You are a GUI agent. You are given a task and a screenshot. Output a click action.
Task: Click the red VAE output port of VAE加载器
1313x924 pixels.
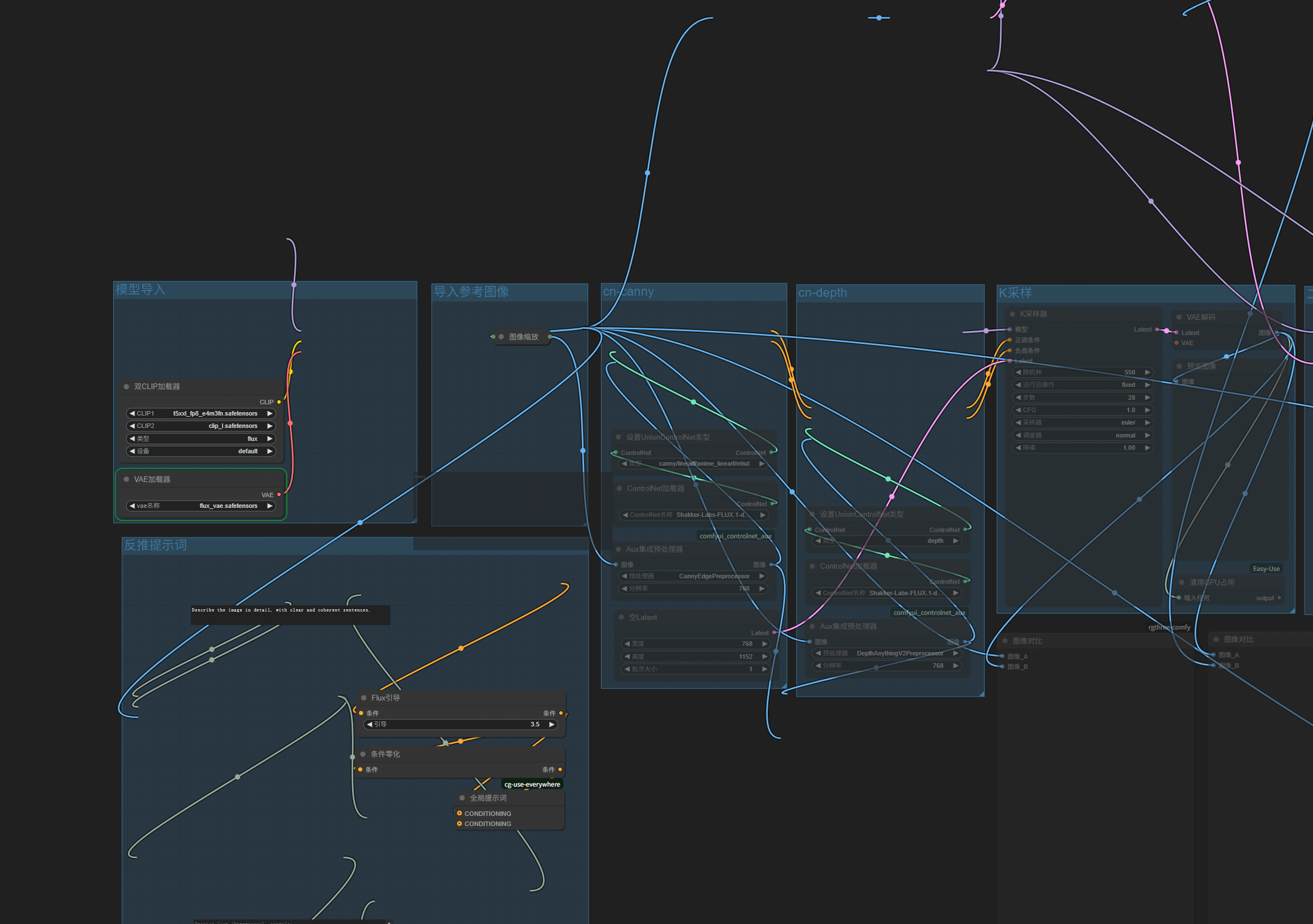279,494
